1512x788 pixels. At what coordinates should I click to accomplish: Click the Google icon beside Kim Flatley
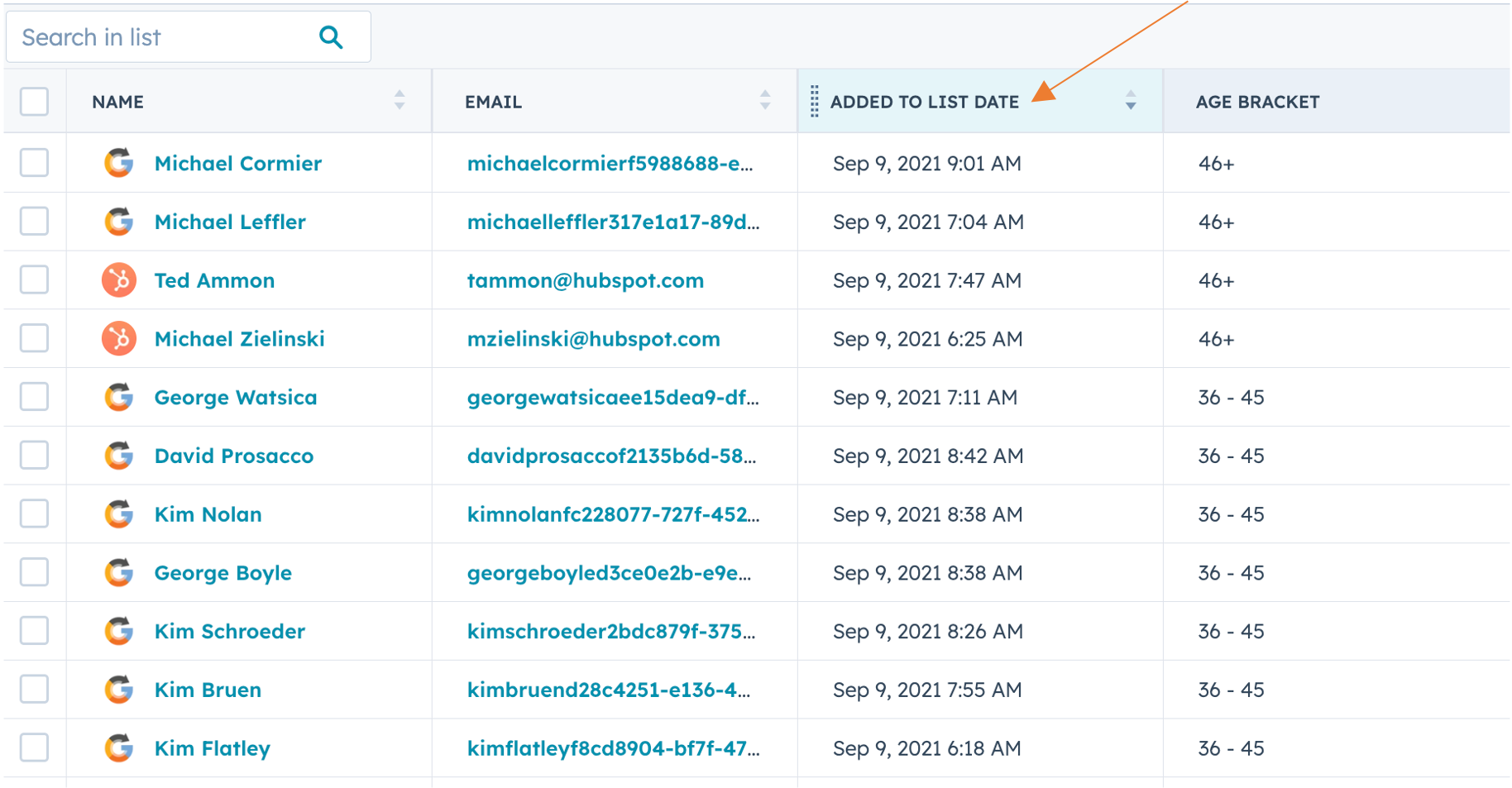[x=118, y=747]
